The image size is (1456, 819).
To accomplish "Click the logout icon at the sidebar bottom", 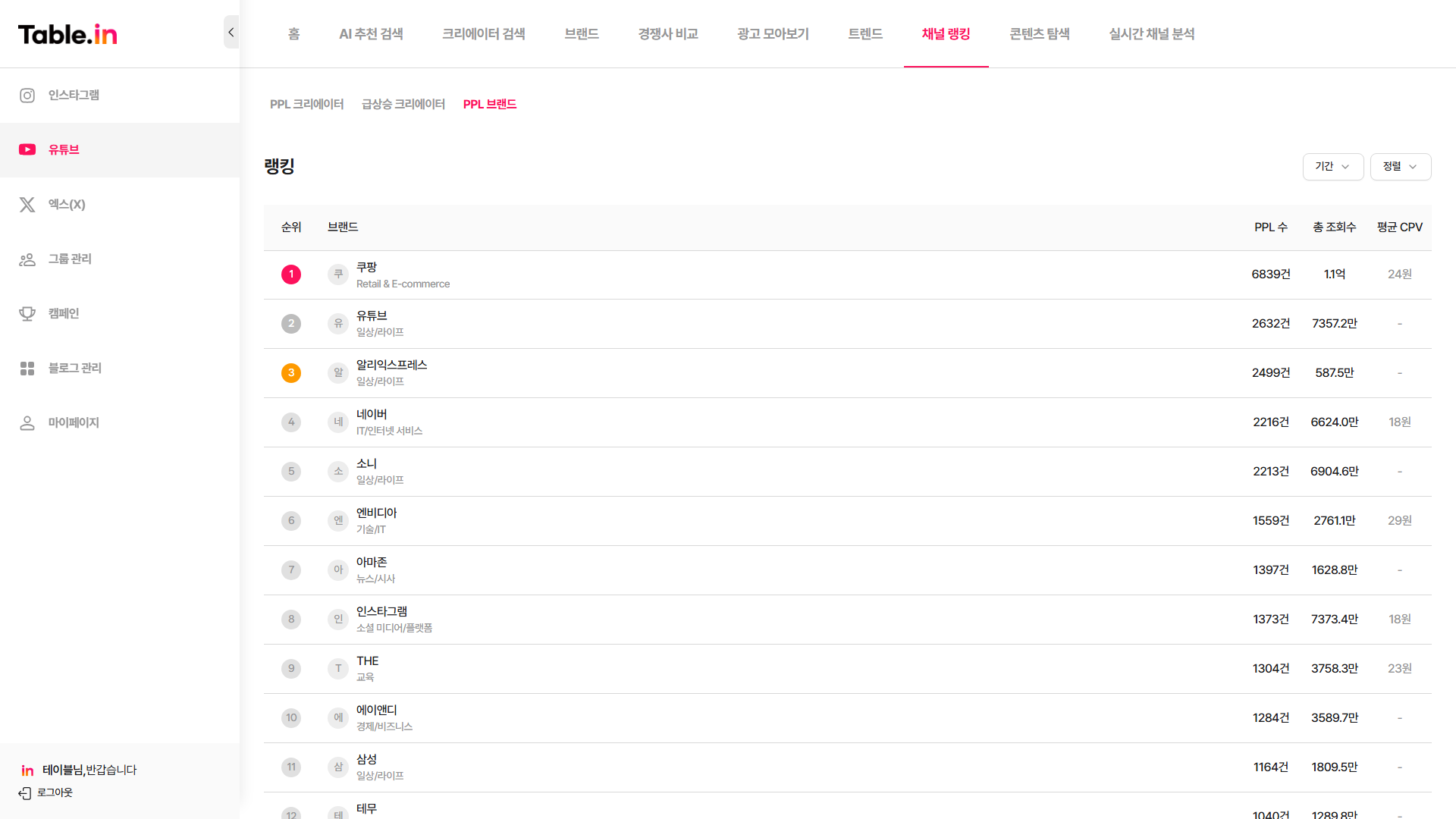I will 24,793.
